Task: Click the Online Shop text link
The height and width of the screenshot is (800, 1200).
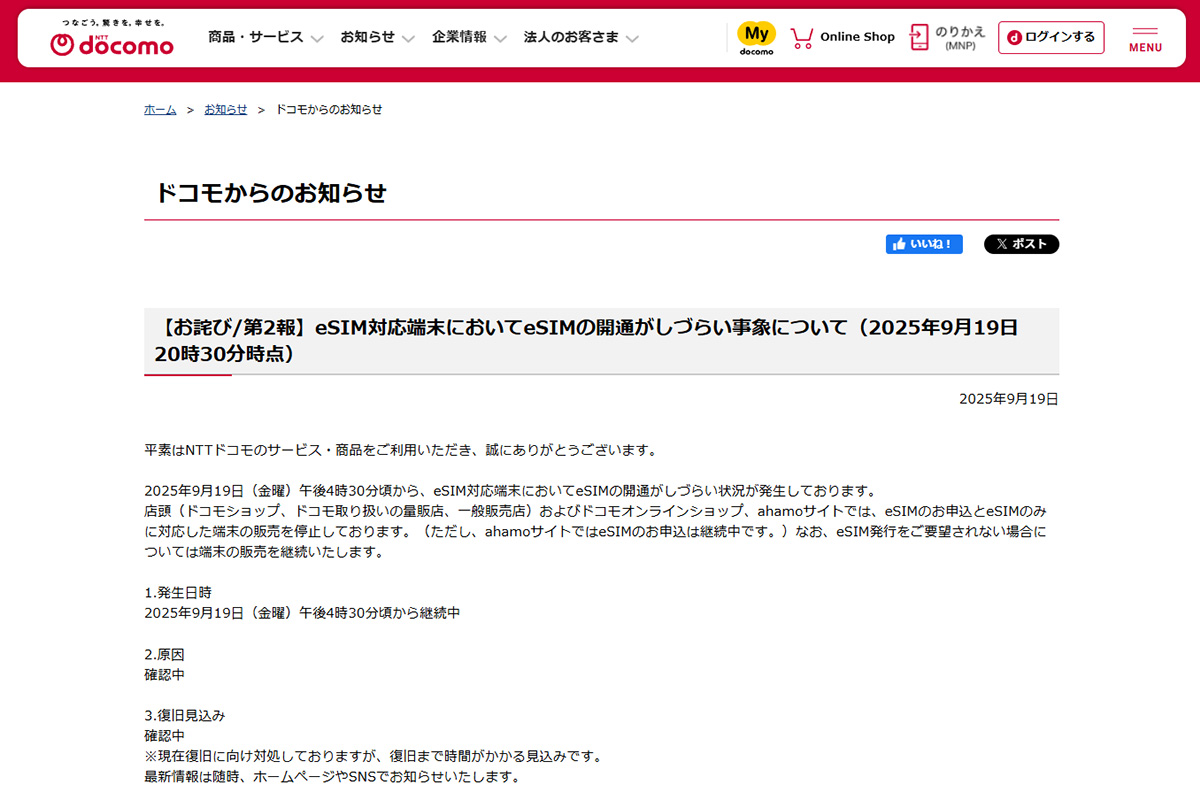Action: click(x=857, y=37)
